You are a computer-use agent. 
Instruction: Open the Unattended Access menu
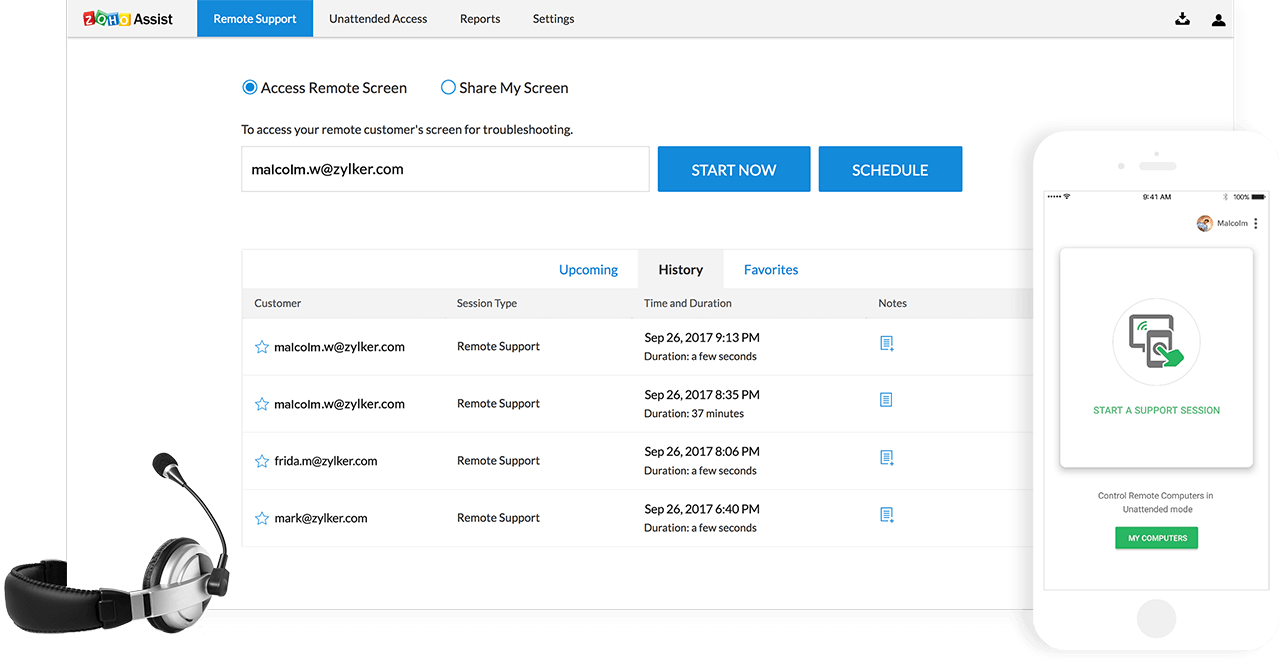(378, 19)
